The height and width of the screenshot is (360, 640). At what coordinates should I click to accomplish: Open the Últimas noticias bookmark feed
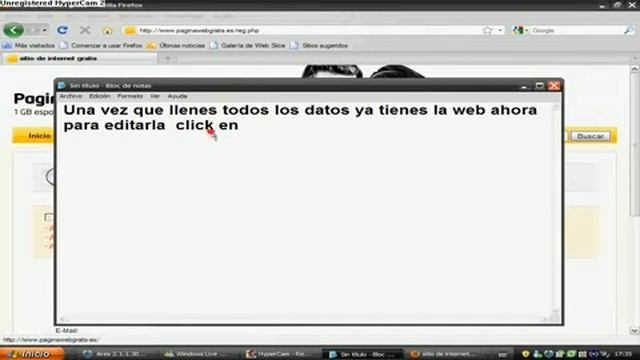point(176,45)
